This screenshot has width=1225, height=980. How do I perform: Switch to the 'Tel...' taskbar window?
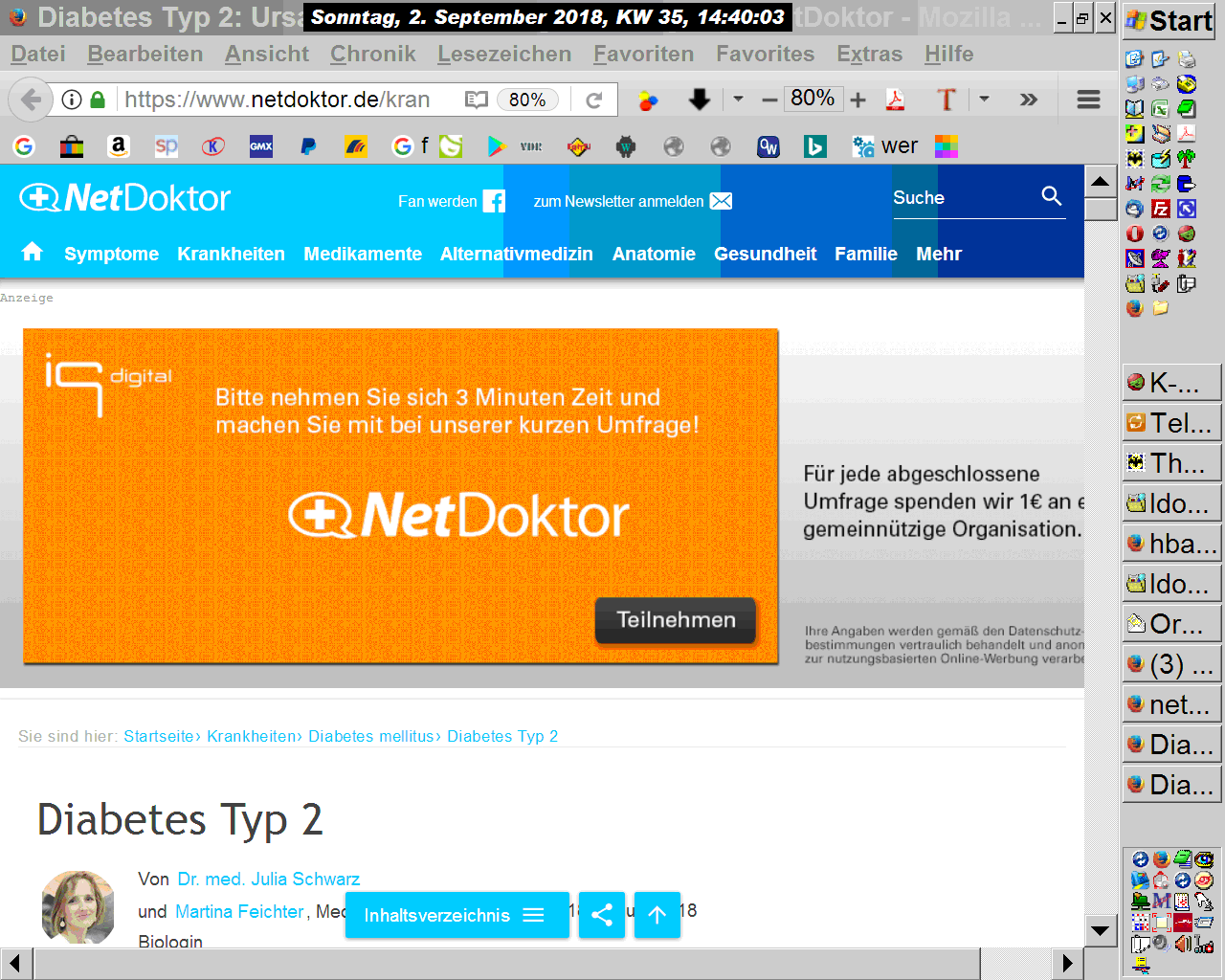[x=1171, y=422]
